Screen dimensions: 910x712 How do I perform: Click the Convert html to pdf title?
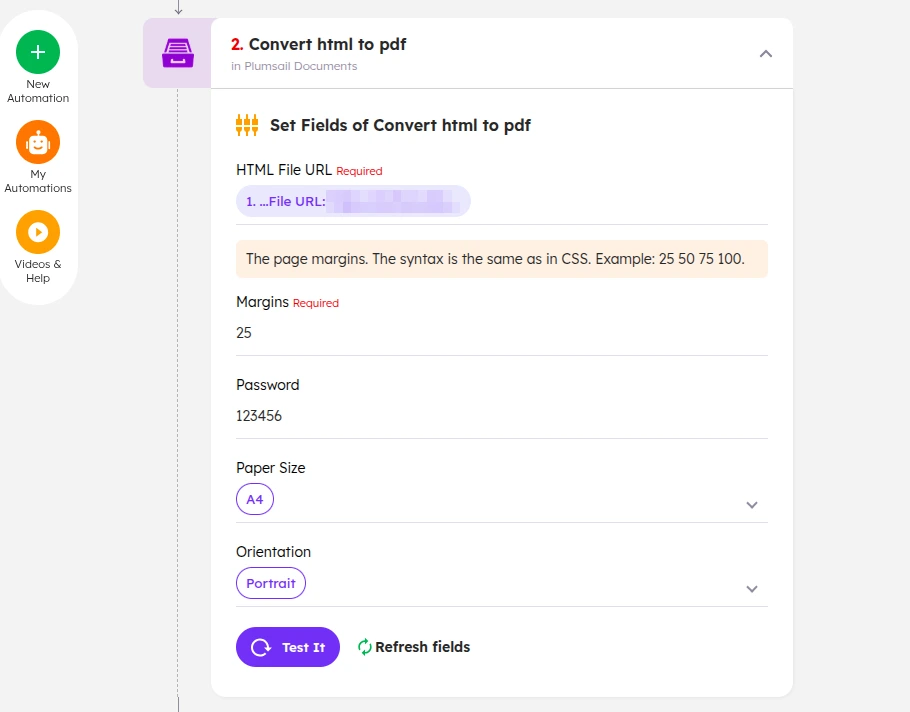click(327, 44)
